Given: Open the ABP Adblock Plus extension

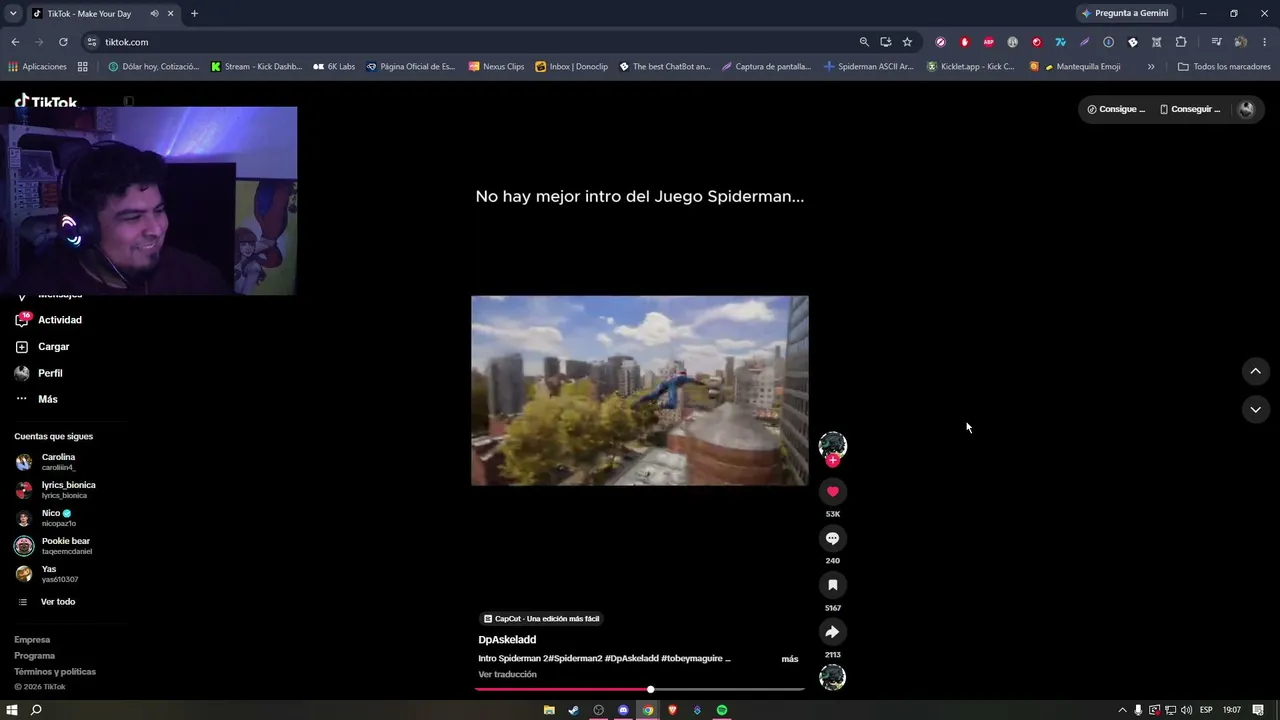Looking at the screenshot, I should [989, 42].
